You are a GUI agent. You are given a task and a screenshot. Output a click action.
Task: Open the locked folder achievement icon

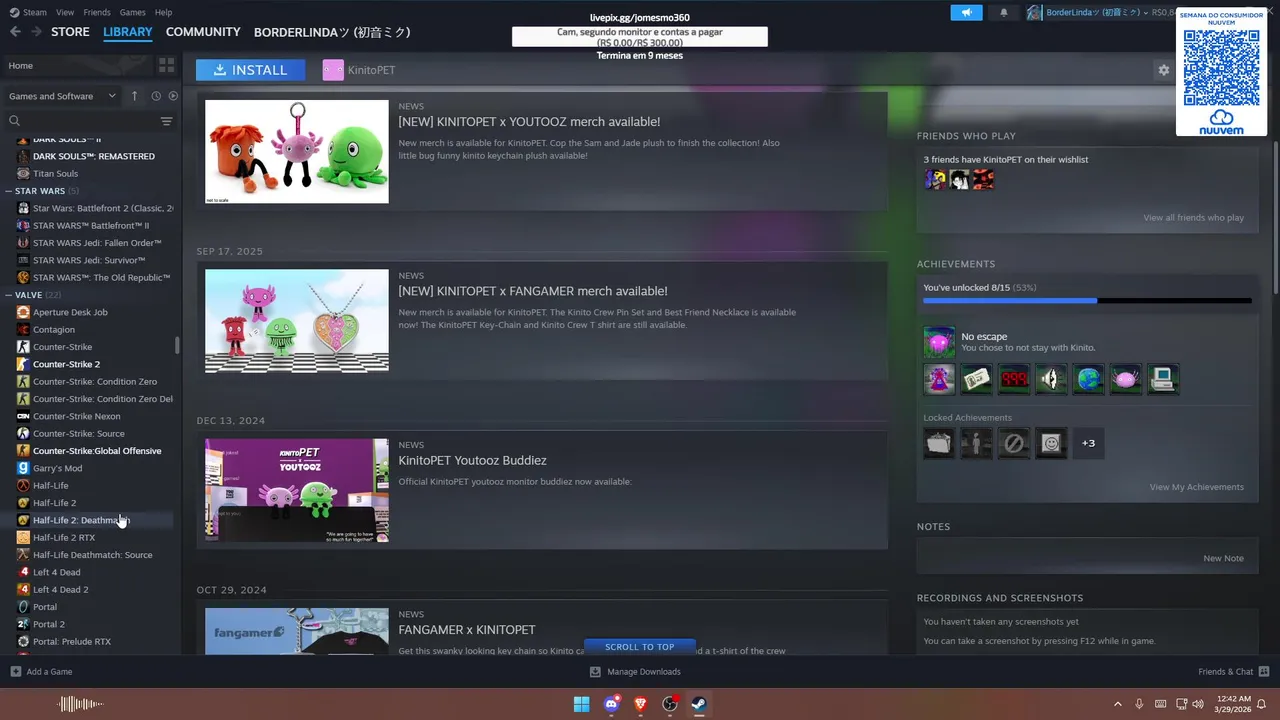(939, 443)
